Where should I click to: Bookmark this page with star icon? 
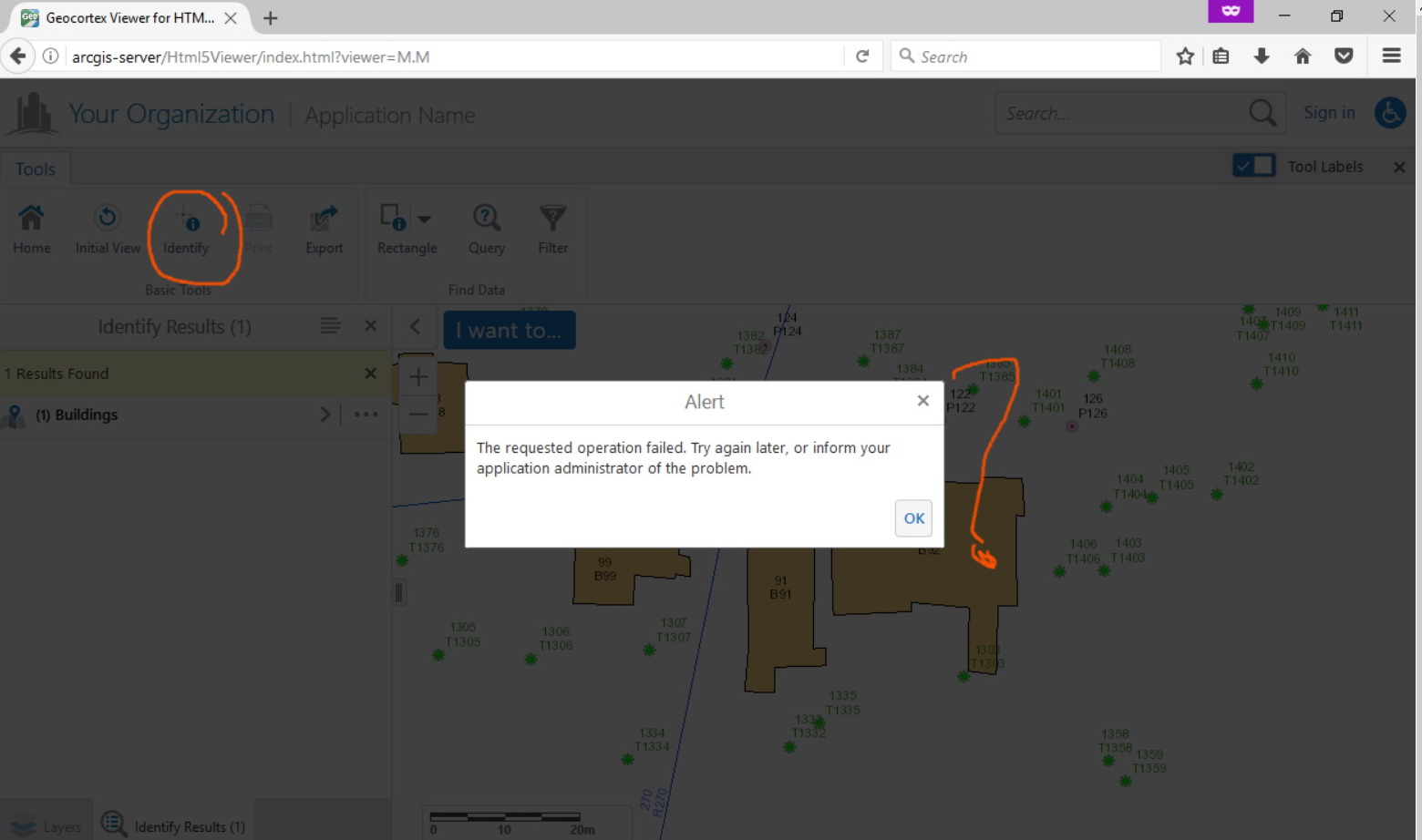1185,56
